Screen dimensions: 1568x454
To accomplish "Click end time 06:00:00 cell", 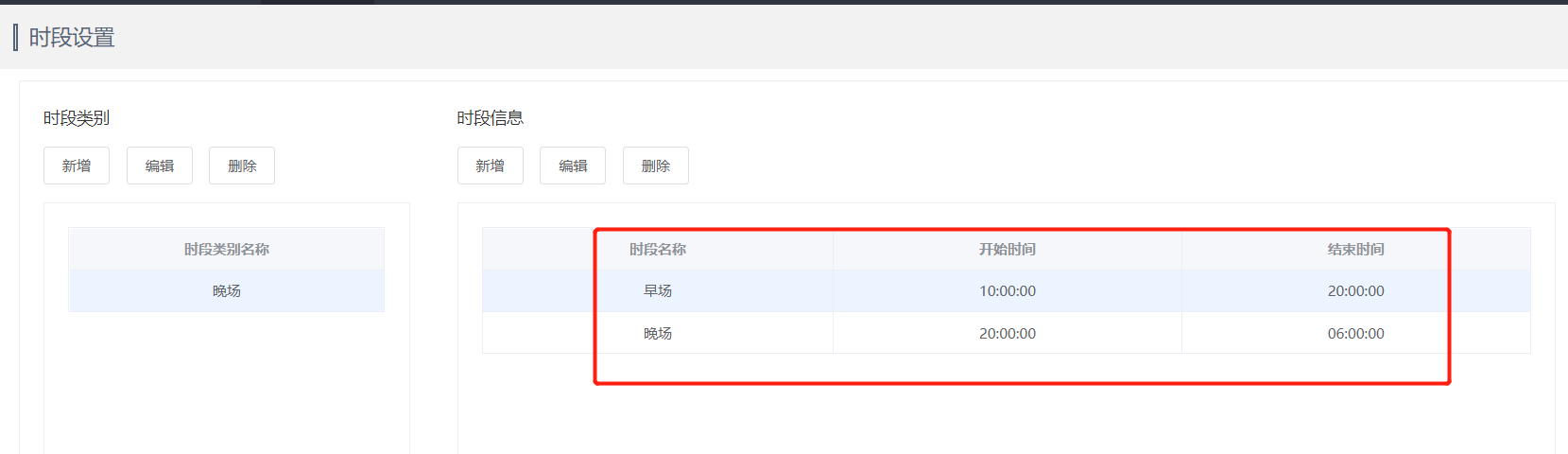I will (x=1356, y=334).
